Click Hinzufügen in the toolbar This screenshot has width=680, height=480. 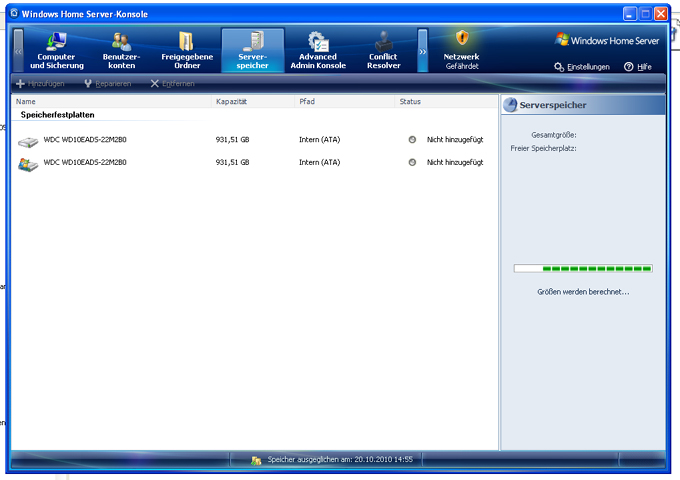41,83
